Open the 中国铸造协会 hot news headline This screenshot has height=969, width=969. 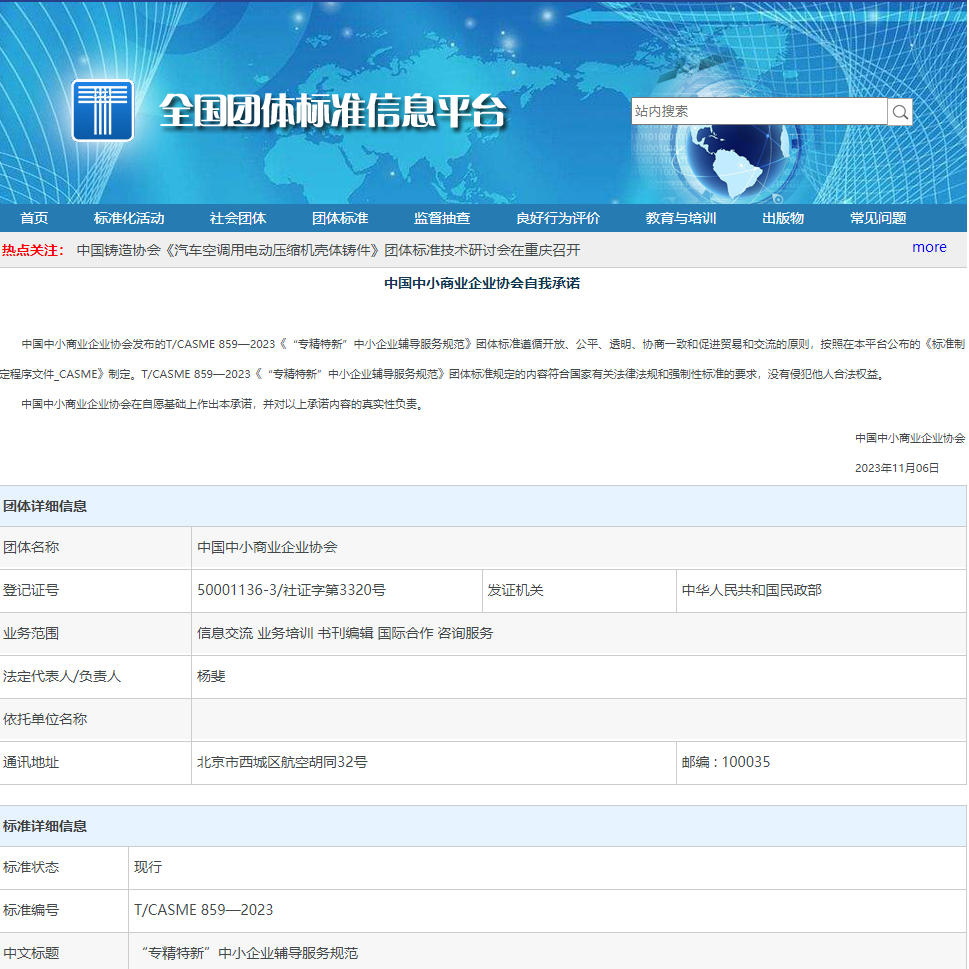328,250
